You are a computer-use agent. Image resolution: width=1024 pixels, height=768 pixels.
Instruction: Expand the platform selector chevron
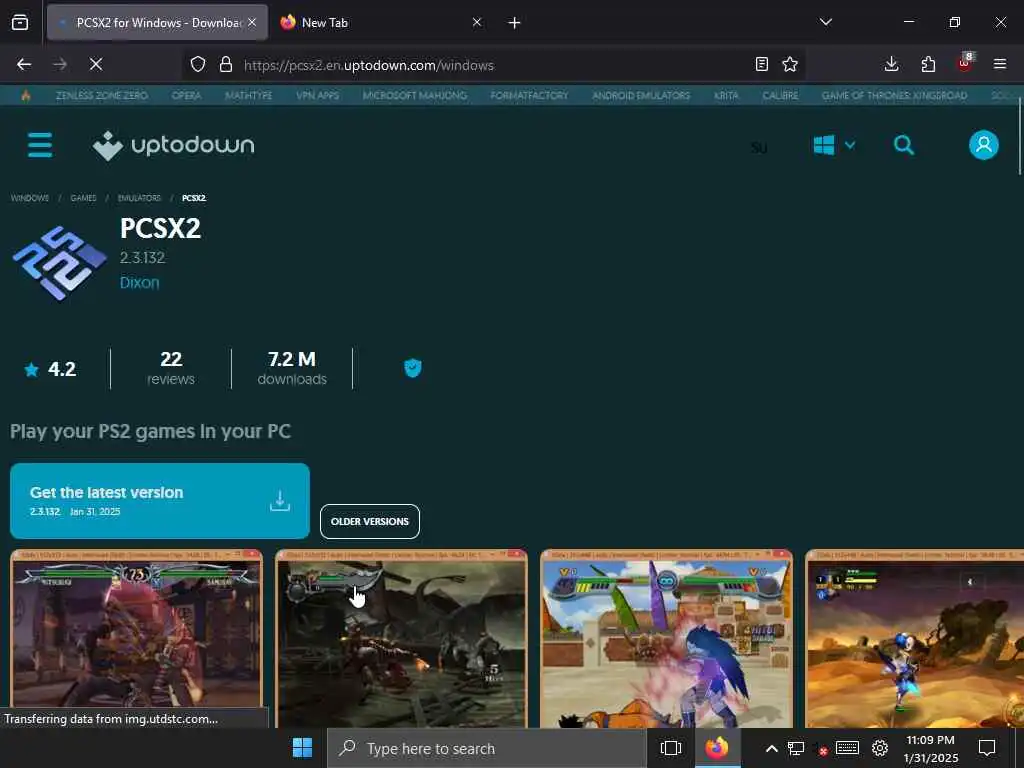pos(850,145)
